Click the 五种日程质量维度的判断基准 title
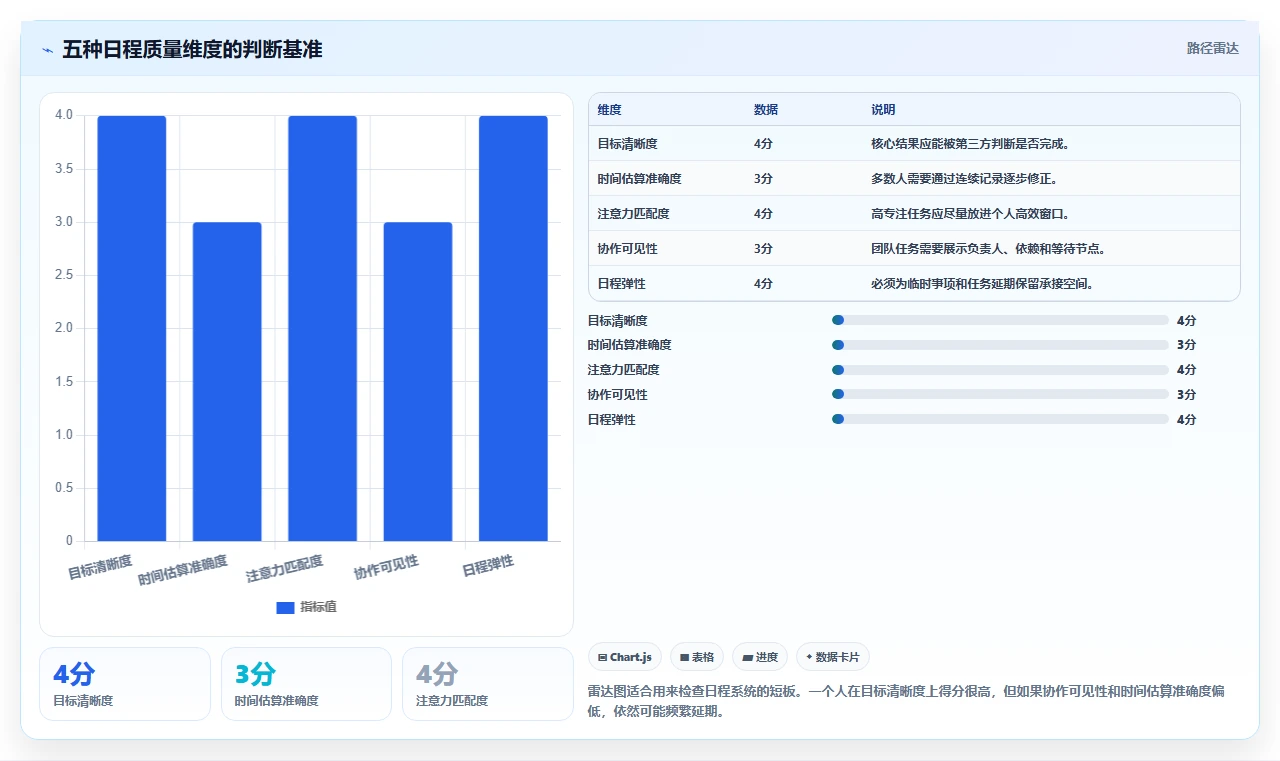The image size is (1280, 761). [192, 49]
